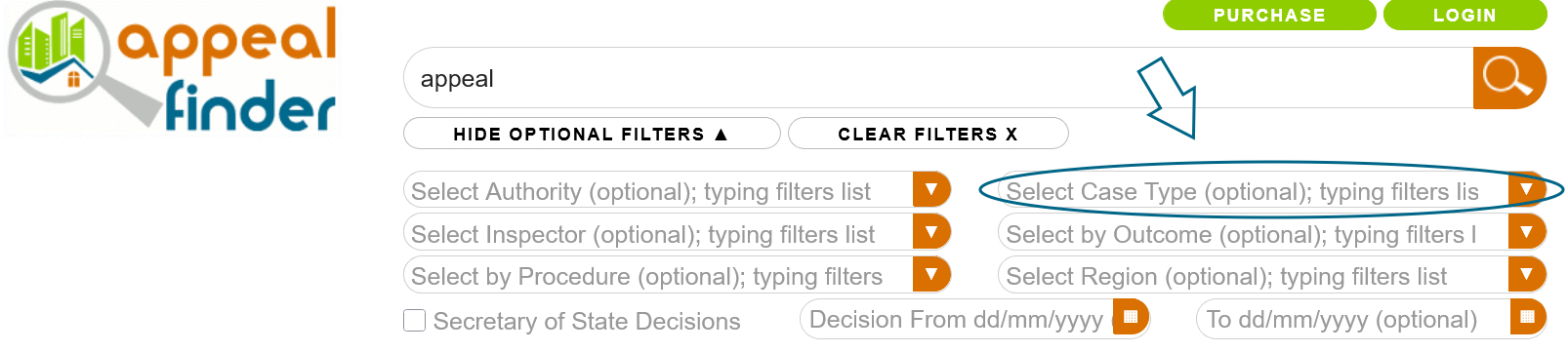Collapse filters with Hide Optional Filters
Viewport: 1568px width, 352px height.
[592, 134]
